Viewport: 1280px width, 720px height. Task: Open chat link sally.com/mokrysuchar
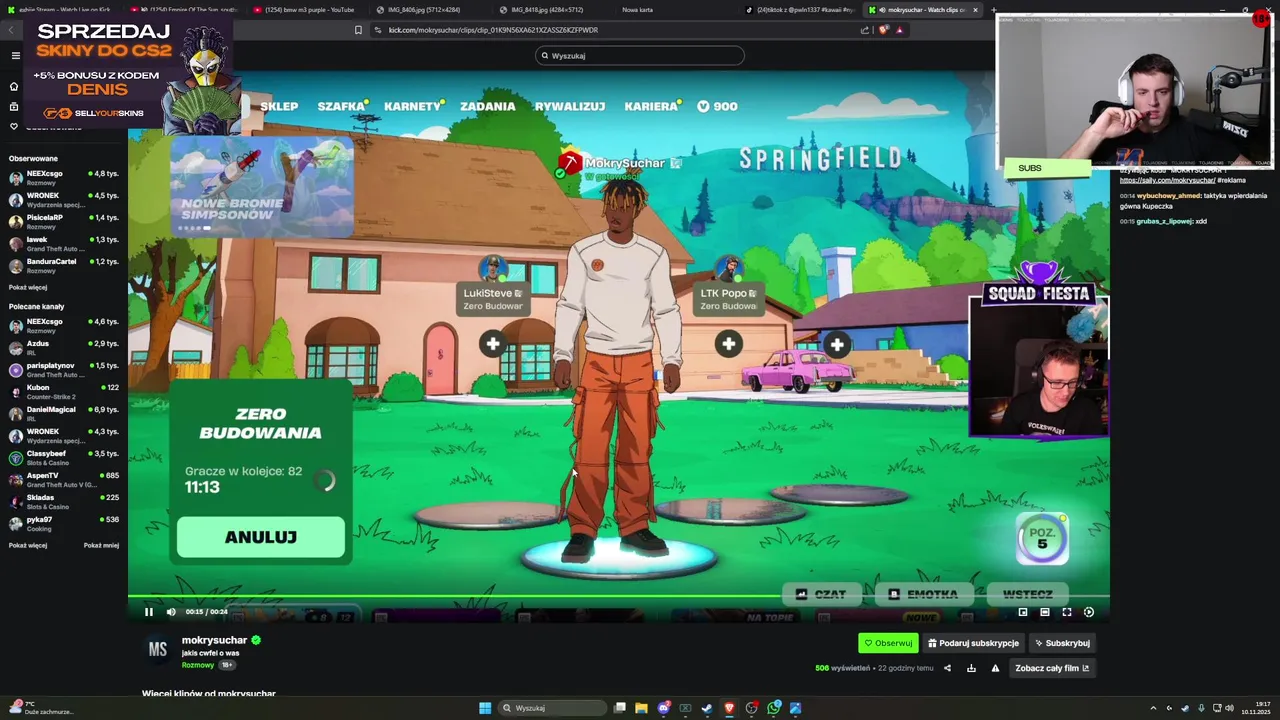(x=1167, y=180)
